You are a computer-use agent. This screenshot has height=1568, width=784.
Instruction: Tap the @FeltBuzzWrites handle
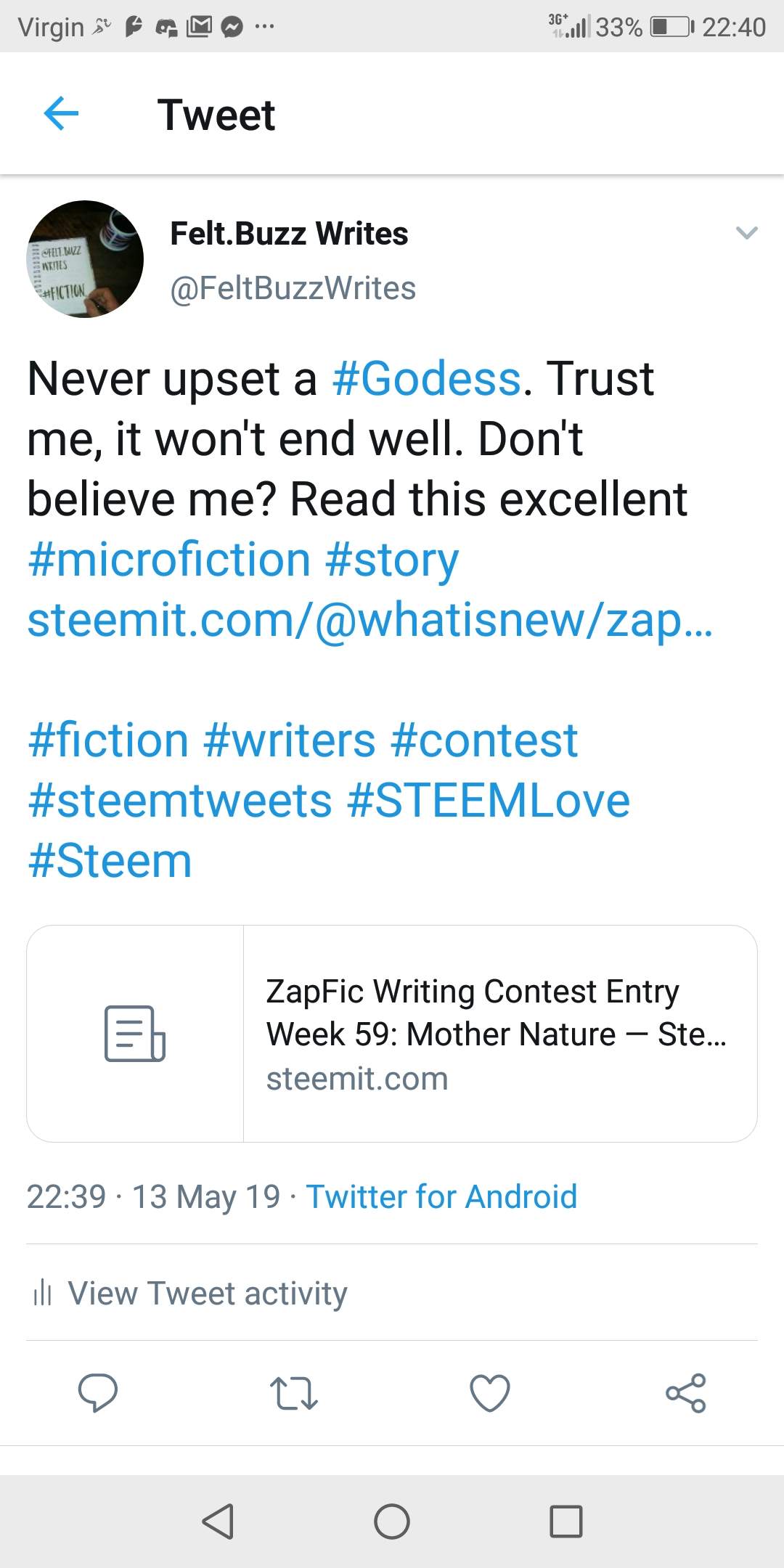293,288
